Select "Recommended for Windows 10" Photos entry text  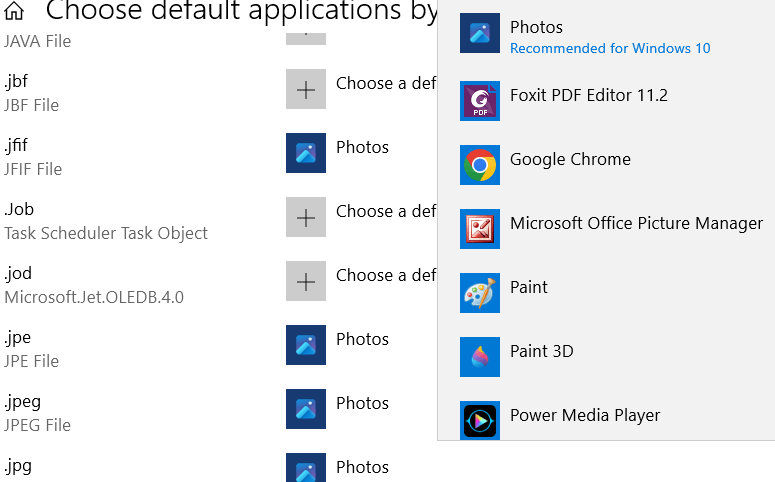point(610,49)
